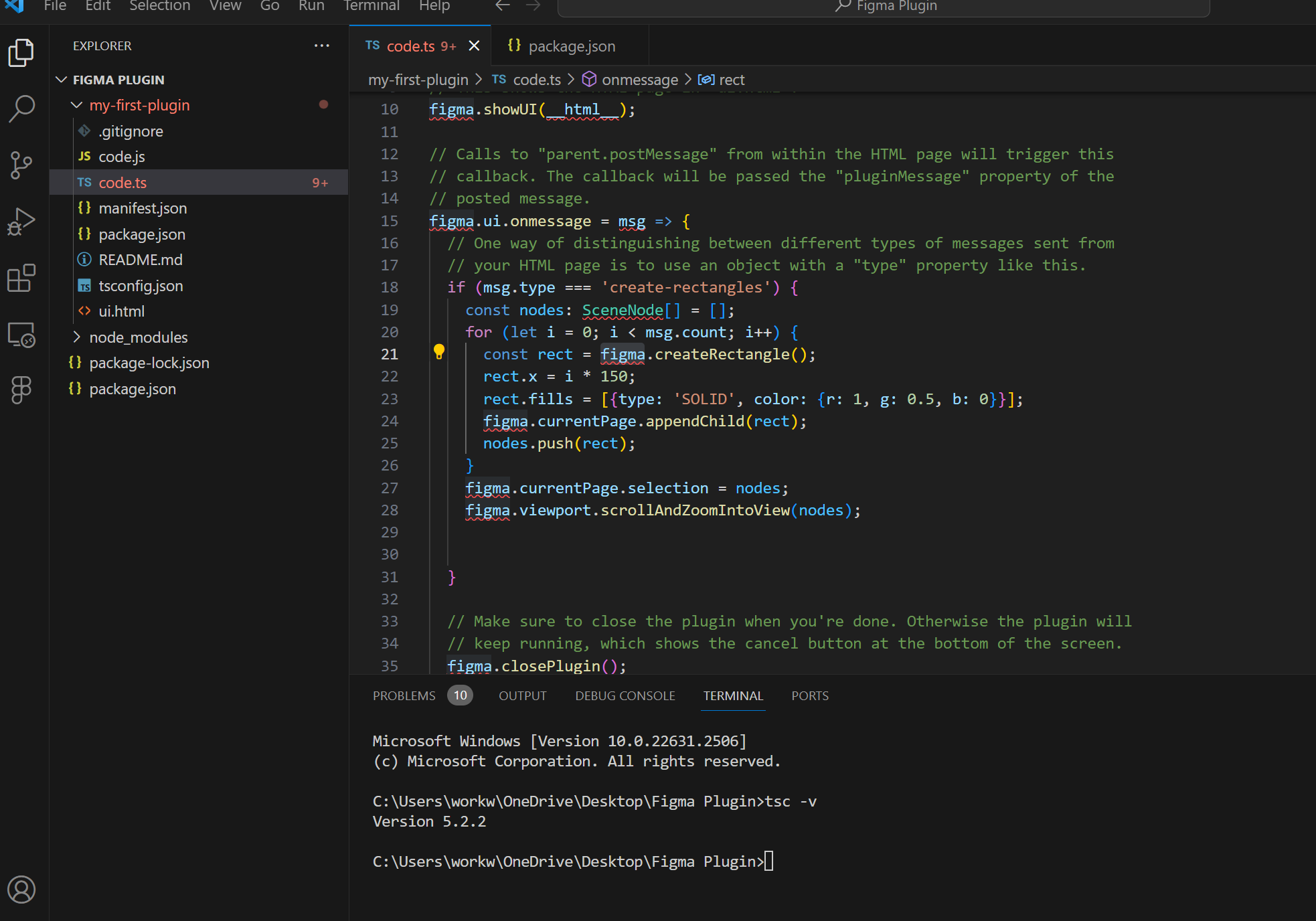Image resolution: width=1316 pixels, height=921 pixels.
Task: Switch to the OUTPUT panel tab
Action: tap(523, 695)
